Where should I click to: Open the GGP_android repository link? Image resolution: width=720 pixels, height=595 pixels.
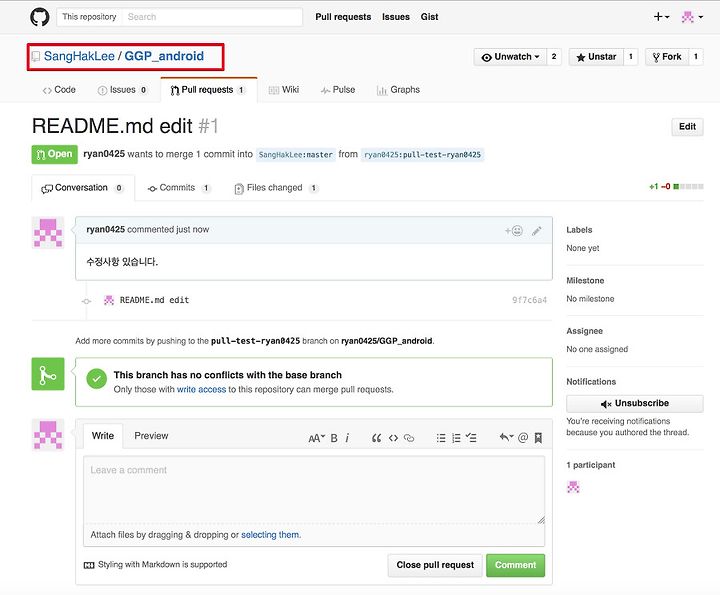(164, 56)
